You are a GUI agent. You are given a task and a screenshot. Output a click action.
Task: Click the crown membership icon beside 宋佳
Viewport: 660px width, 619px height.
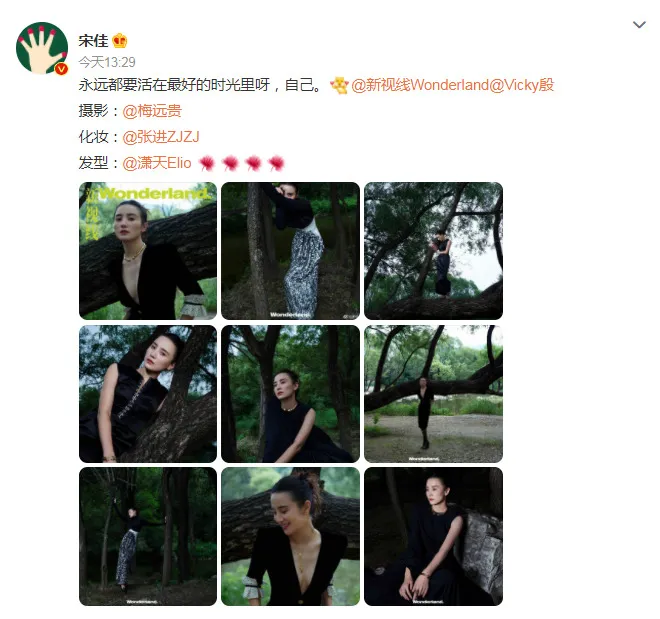(120, 41)
